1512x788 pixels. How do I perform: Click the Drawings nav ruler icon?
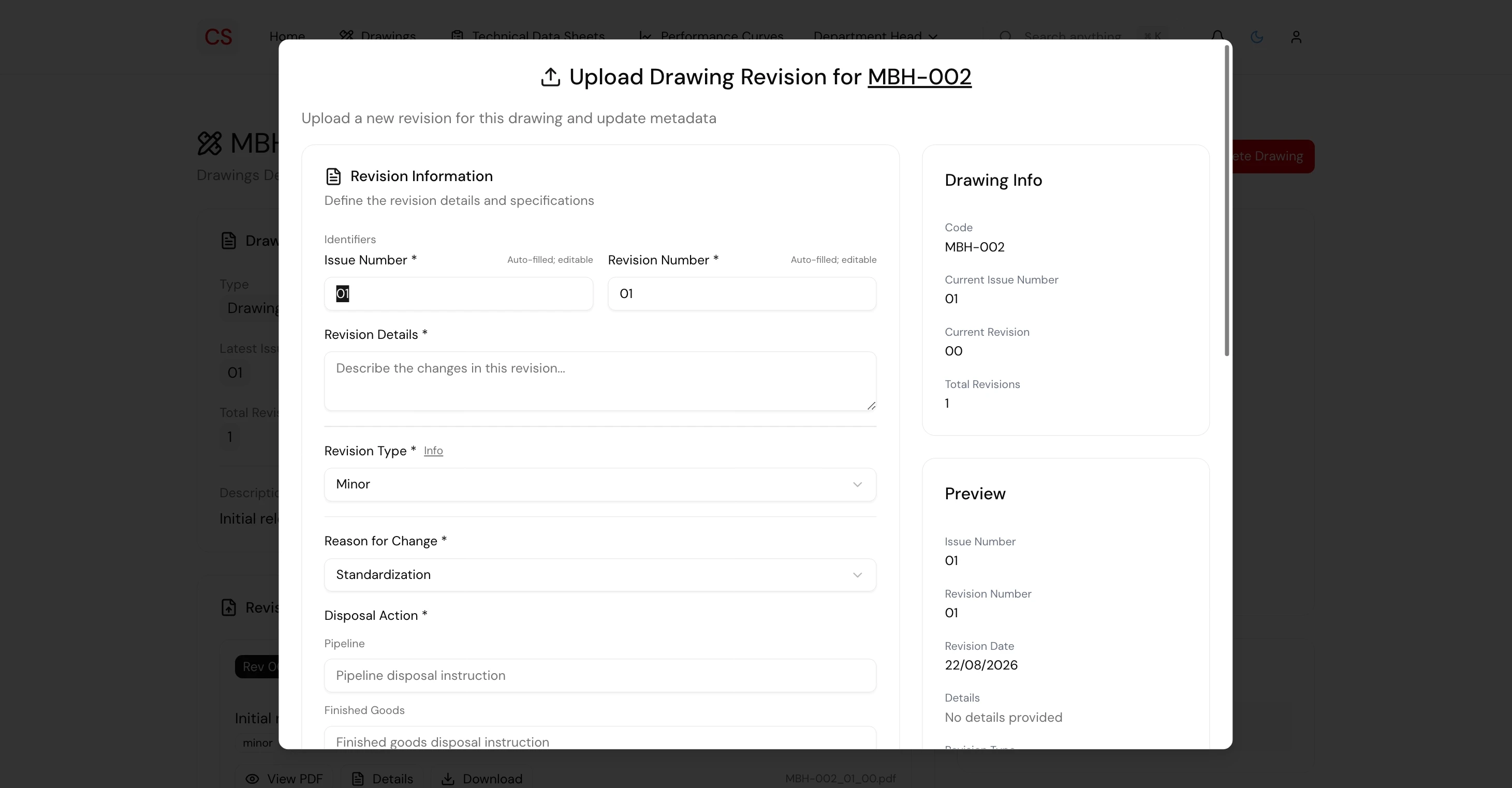pyautogui.click(x=346, y=36)
